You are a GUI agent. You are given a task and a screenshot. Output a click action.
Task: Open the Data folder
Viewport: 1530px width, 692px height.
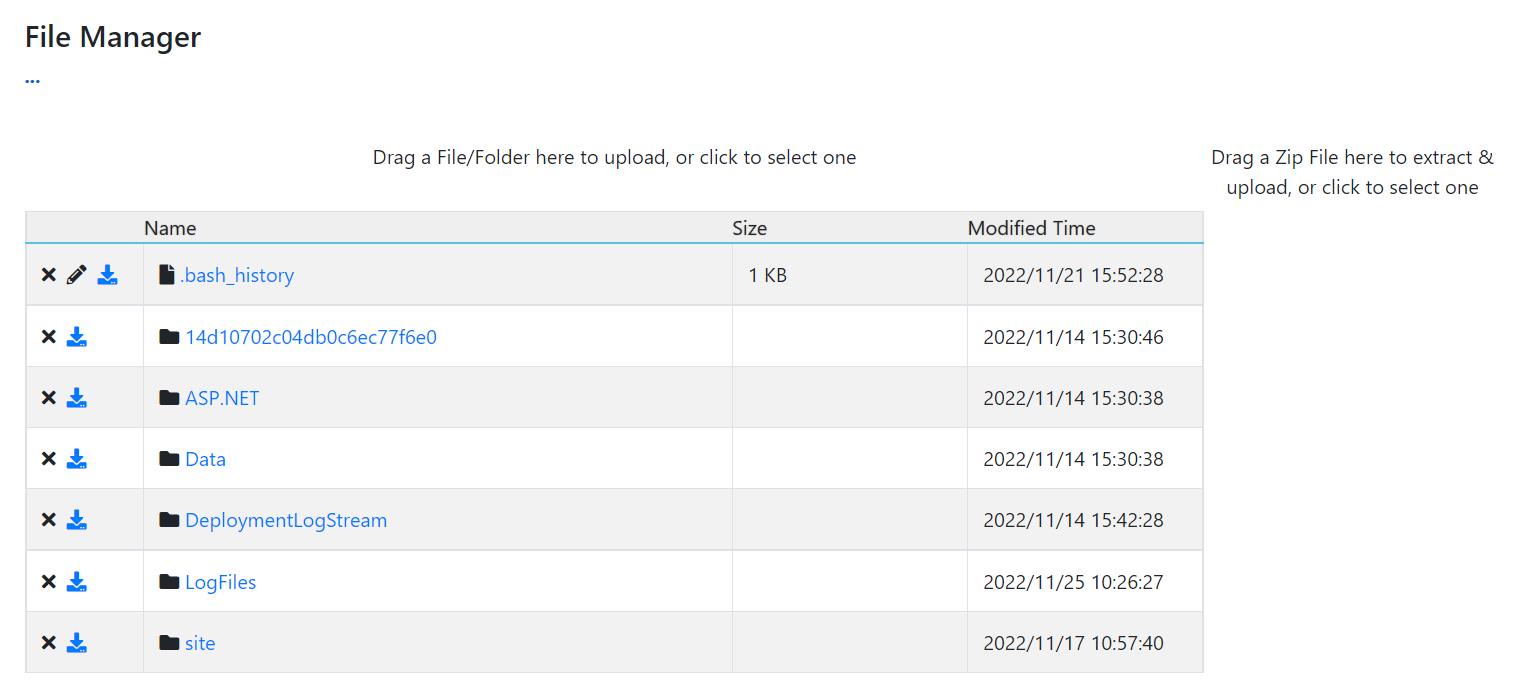205,459
